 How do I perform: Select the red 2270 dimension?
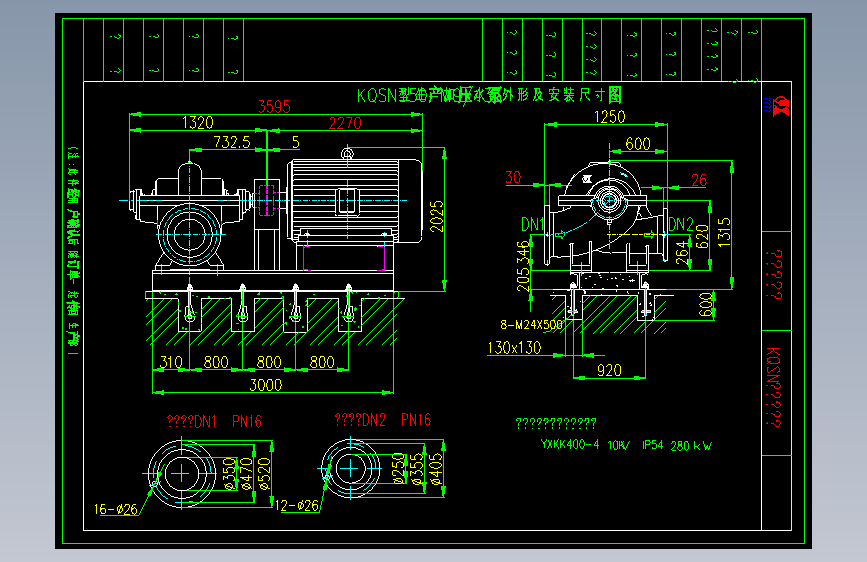pos(345,123)
